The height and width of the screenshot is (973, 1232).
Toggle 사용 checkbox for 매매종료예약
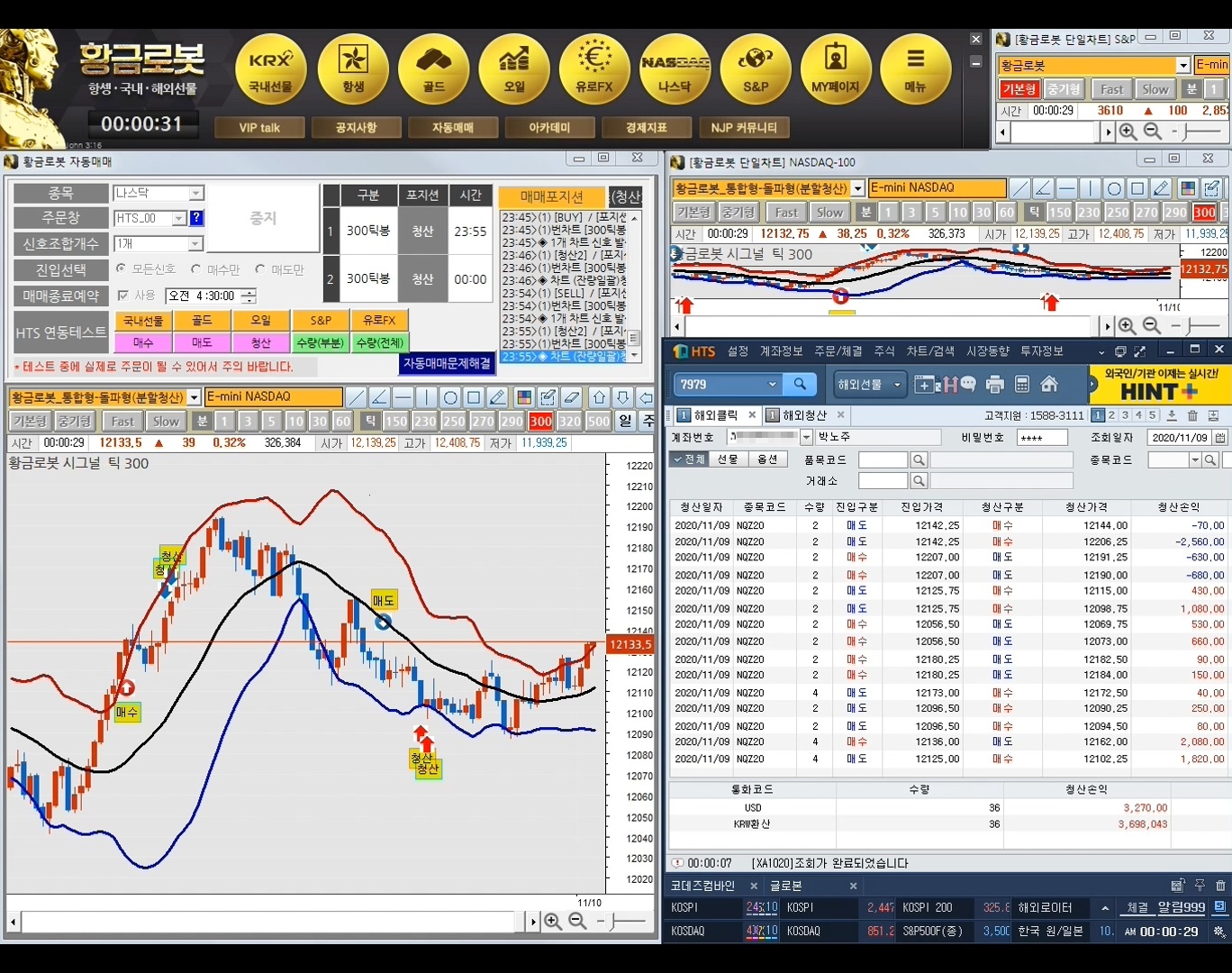click(123, 295)
